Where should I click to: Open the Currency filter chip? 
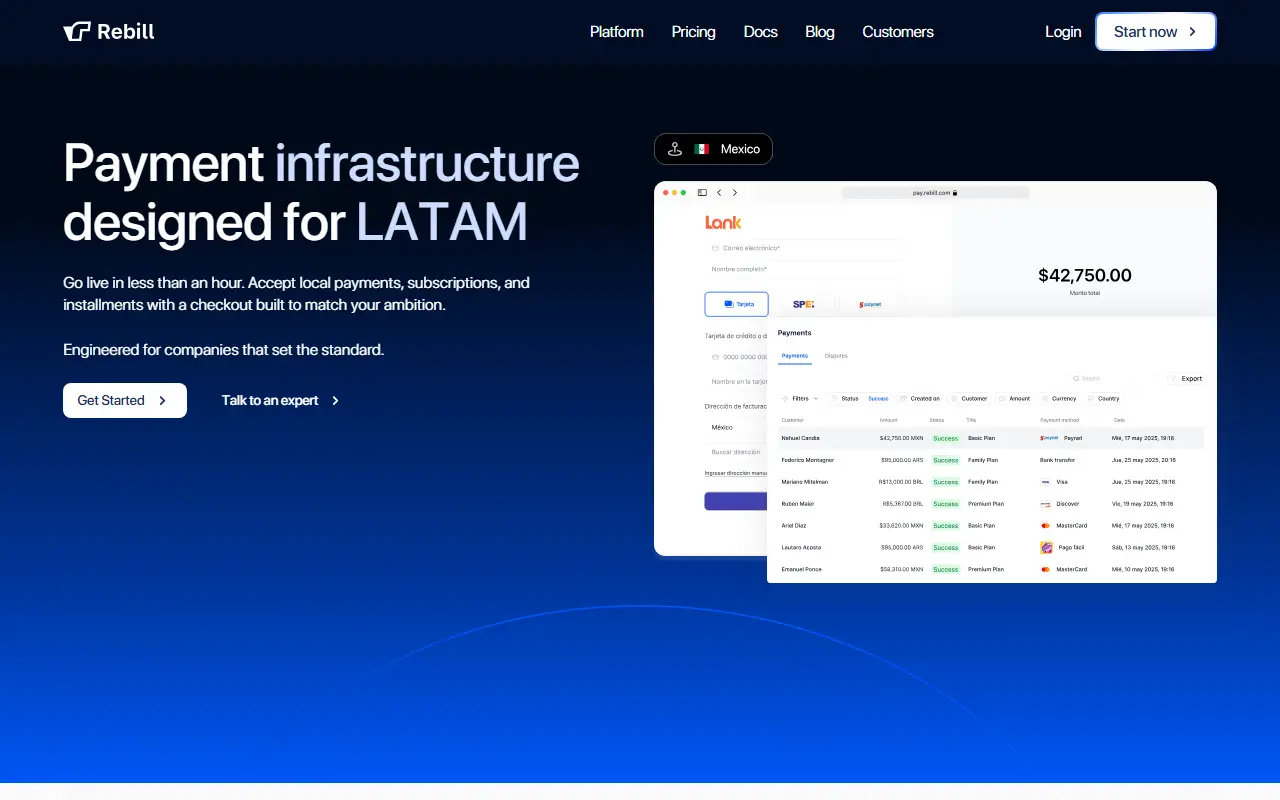(1059, 399)
